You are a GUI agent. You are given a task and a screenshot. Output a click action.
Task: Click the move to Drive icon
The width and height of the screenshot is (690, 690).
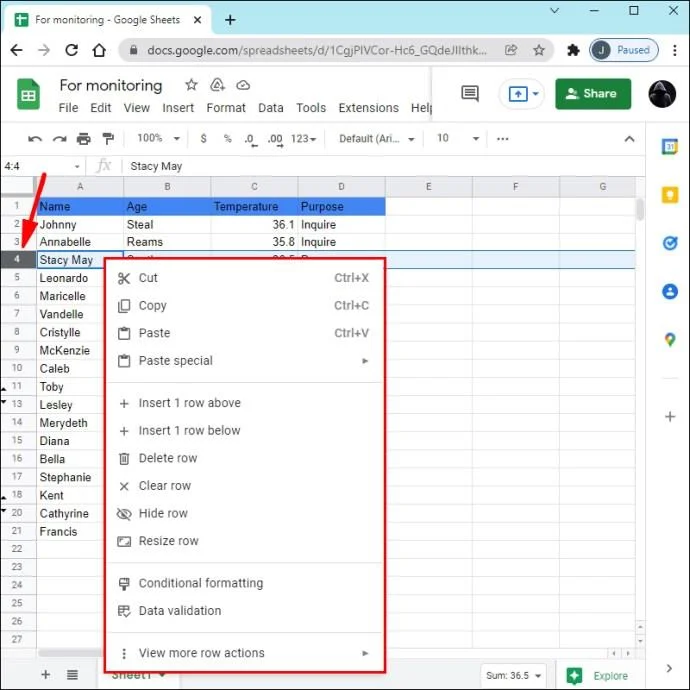(x=217, y=84)
